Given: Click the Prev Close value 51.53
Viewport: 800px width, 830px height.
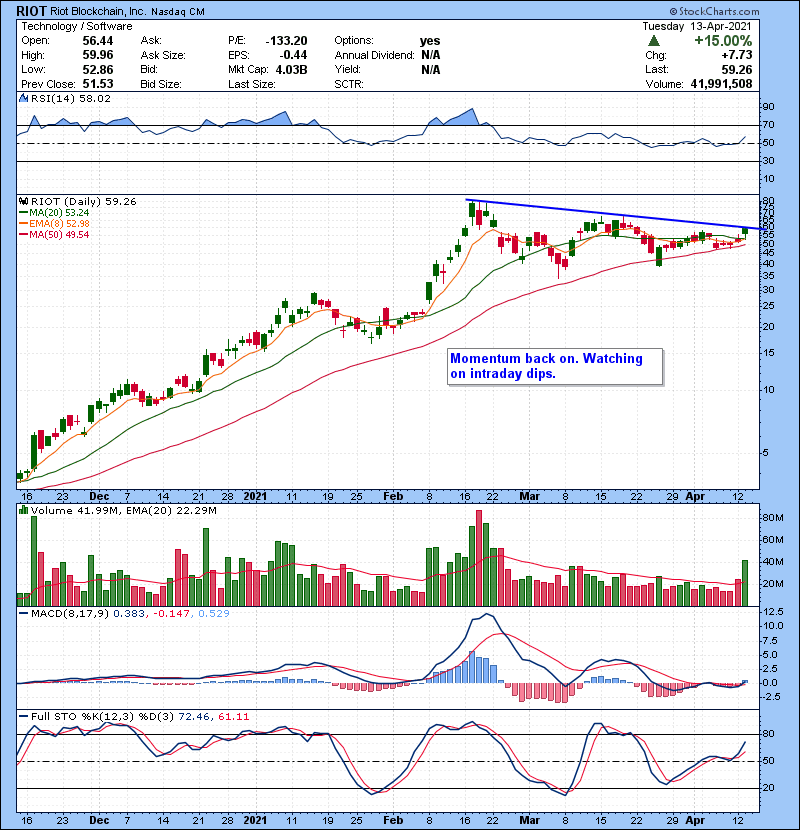Looking at the screenshot, I should click(x=98, y=84).
